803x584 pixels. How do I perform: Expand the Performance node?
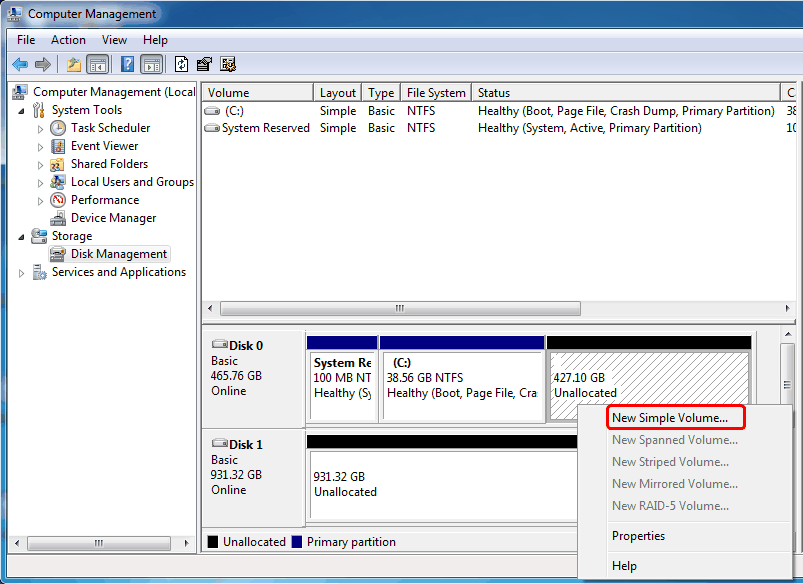click(40, 201)
